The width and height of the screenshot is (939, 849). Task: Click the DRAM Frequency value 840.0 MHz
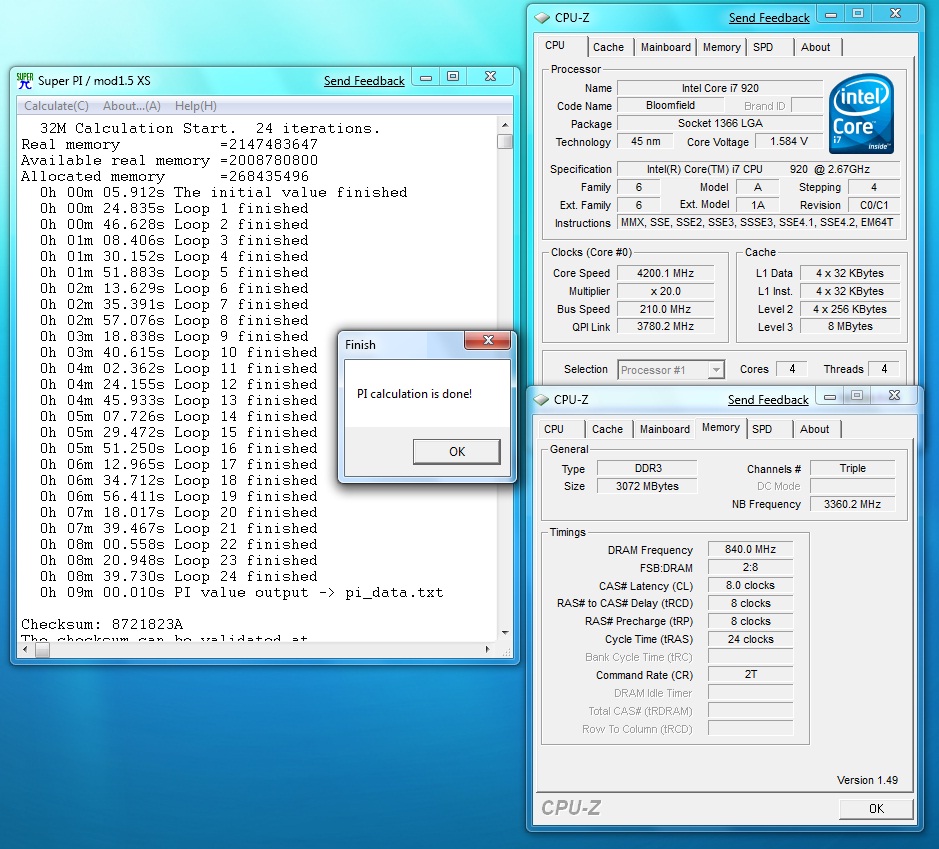point(750,550)
